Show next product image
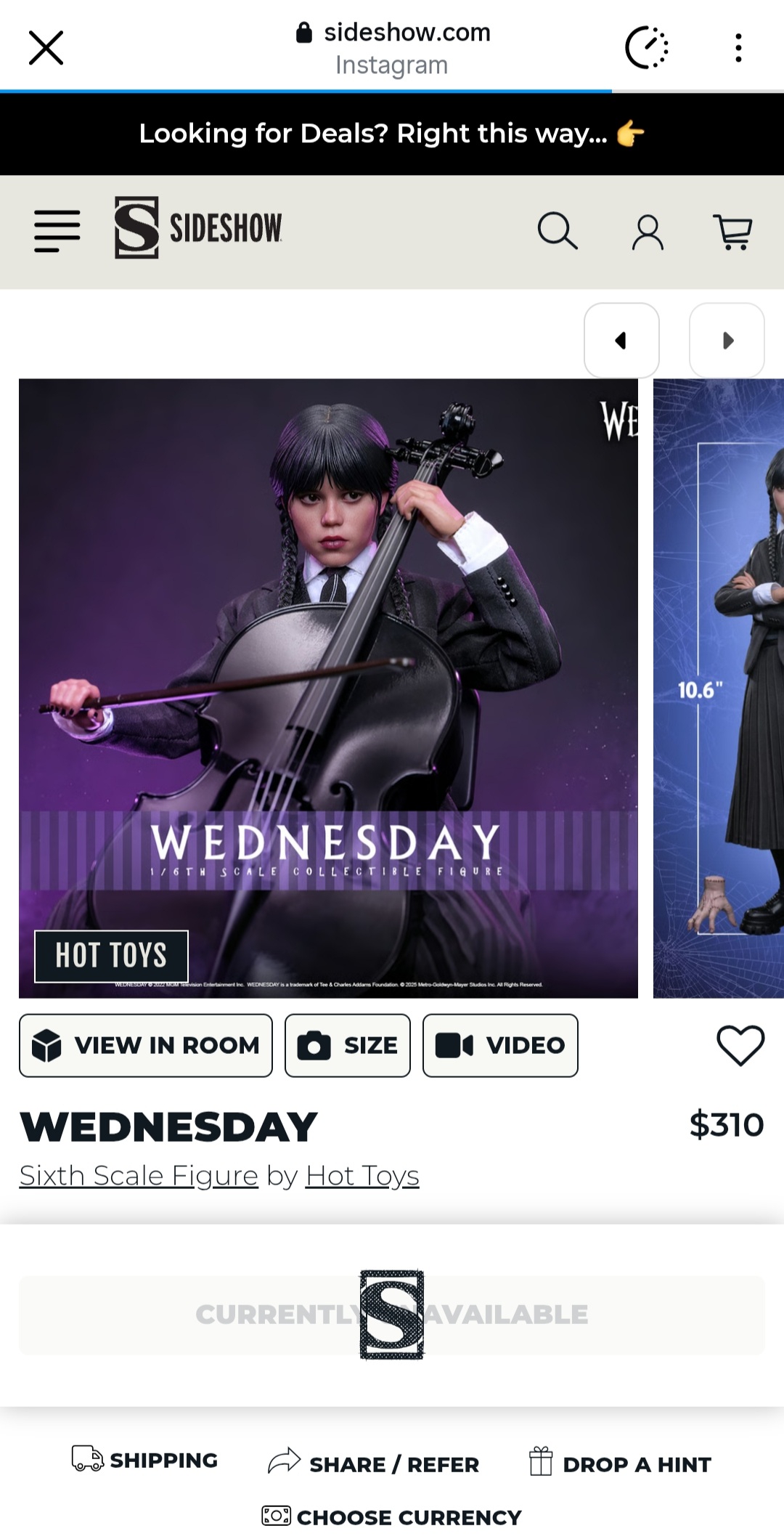The width and height of the screenshot is (784, 1539). [x=727, y=340]
